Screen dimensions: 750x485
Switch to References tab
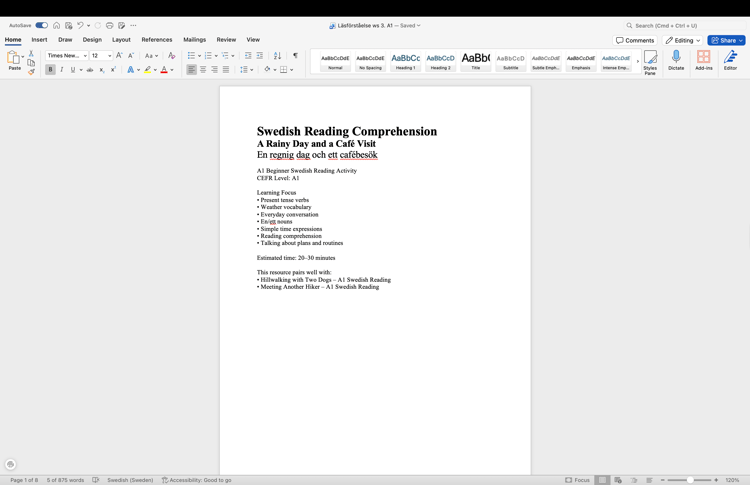tap(157, 40)
